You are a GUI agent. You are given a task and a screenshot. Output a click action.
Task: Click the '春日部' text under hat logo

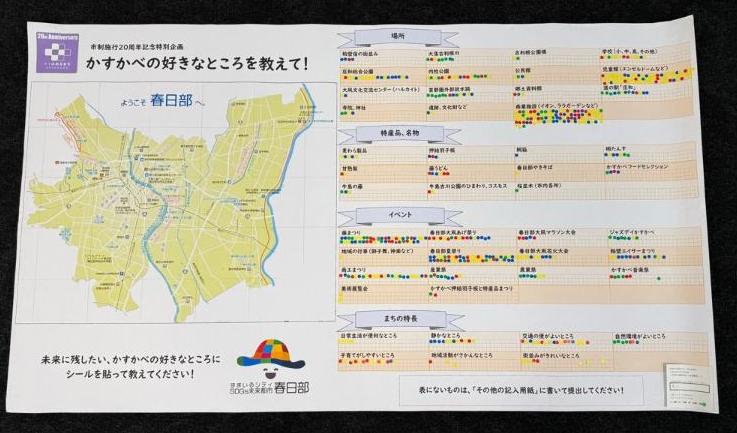(x=292, y=388)
